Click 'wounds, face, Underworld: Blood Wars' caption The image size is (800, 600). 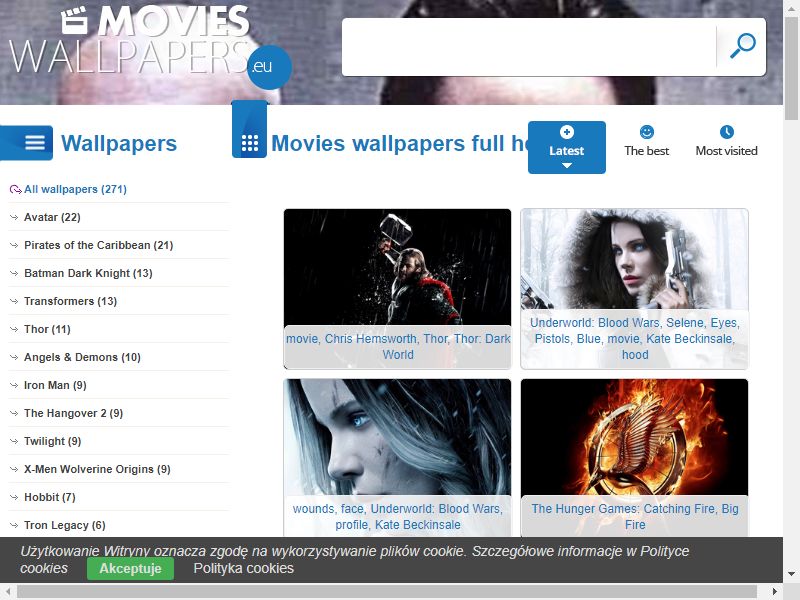tap(398, 516)
